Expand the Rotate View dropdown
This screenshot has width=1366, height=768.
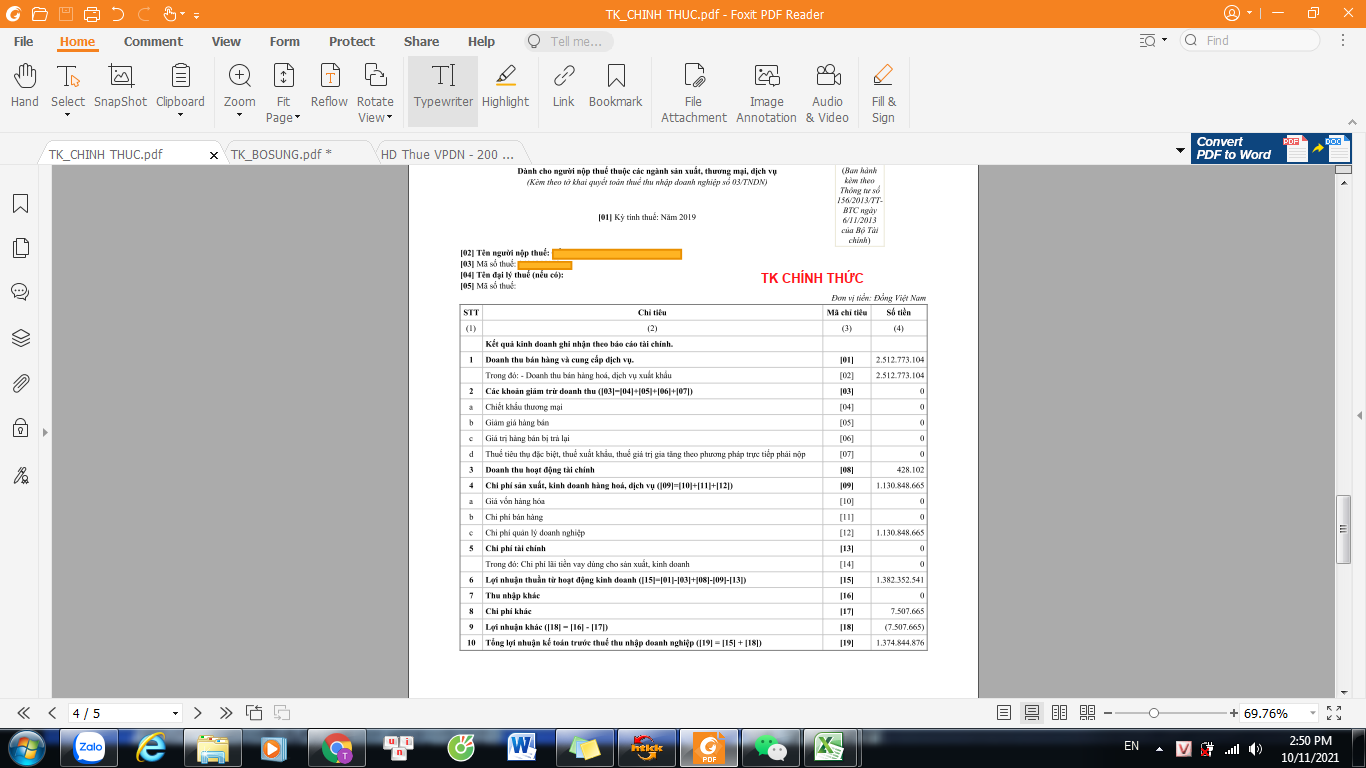click(x=375, y=117)
